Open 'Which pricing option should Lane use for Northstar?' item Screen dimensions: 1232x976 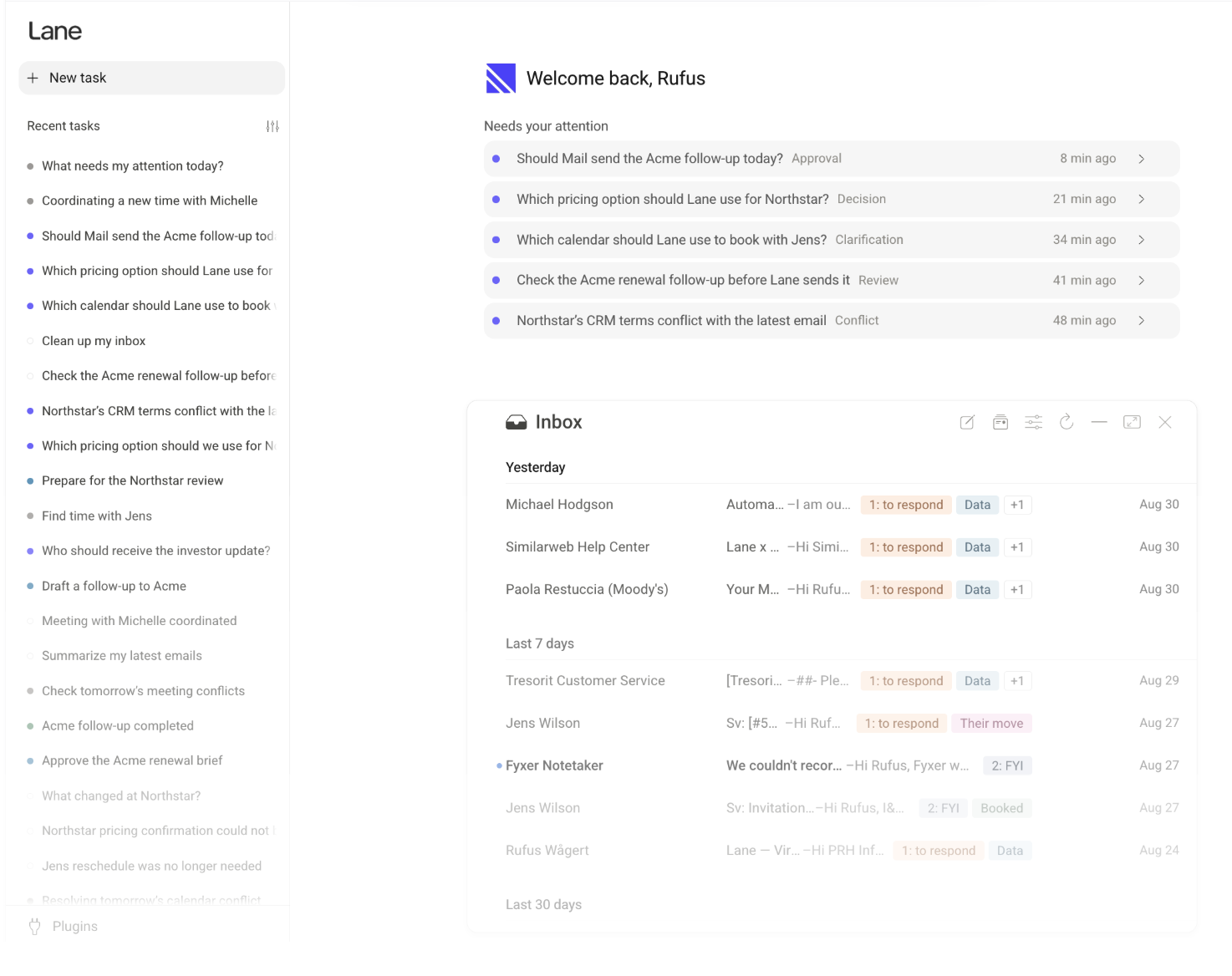tap(832, 199)
